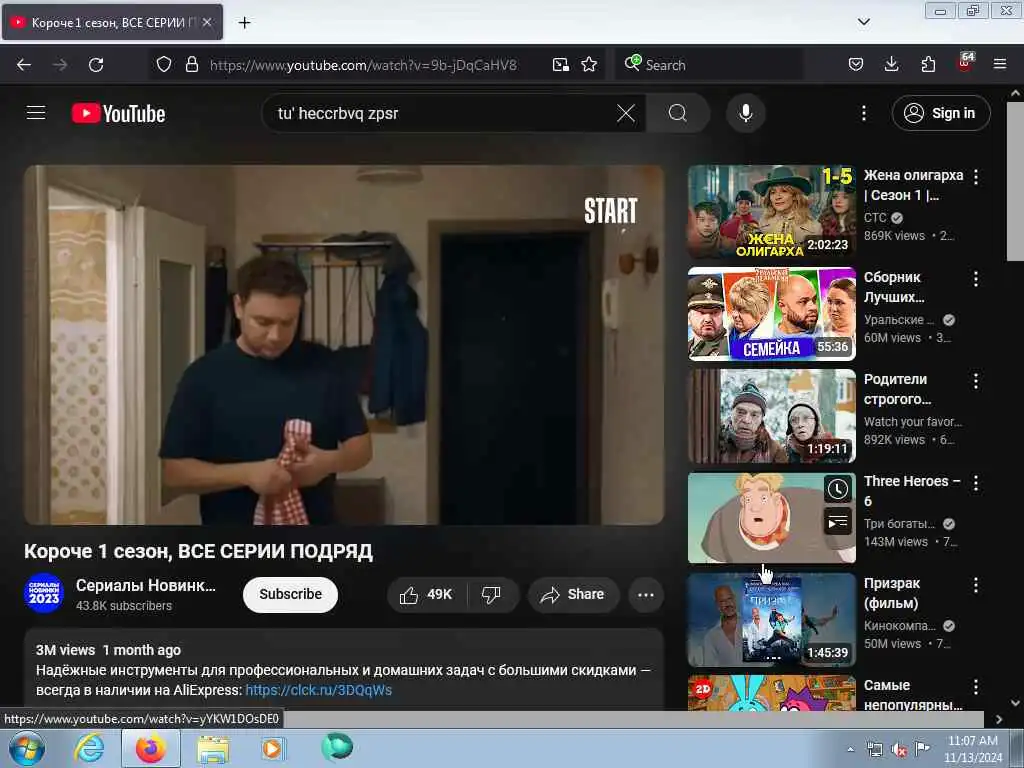Focus the Firefox Search field
This screenshot has width=1024, height=768.
[x=709, y=65]
